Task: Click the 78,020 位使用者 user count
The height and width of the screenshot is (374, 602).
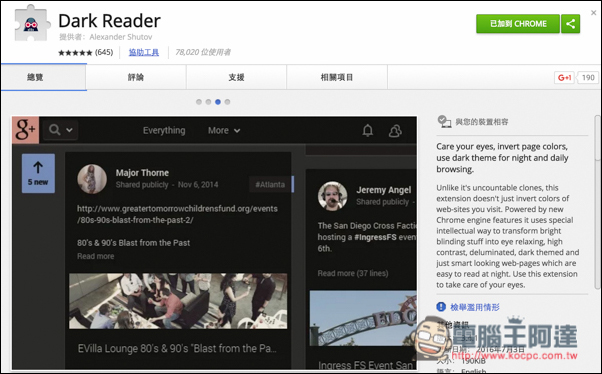Action: [203, 52]
